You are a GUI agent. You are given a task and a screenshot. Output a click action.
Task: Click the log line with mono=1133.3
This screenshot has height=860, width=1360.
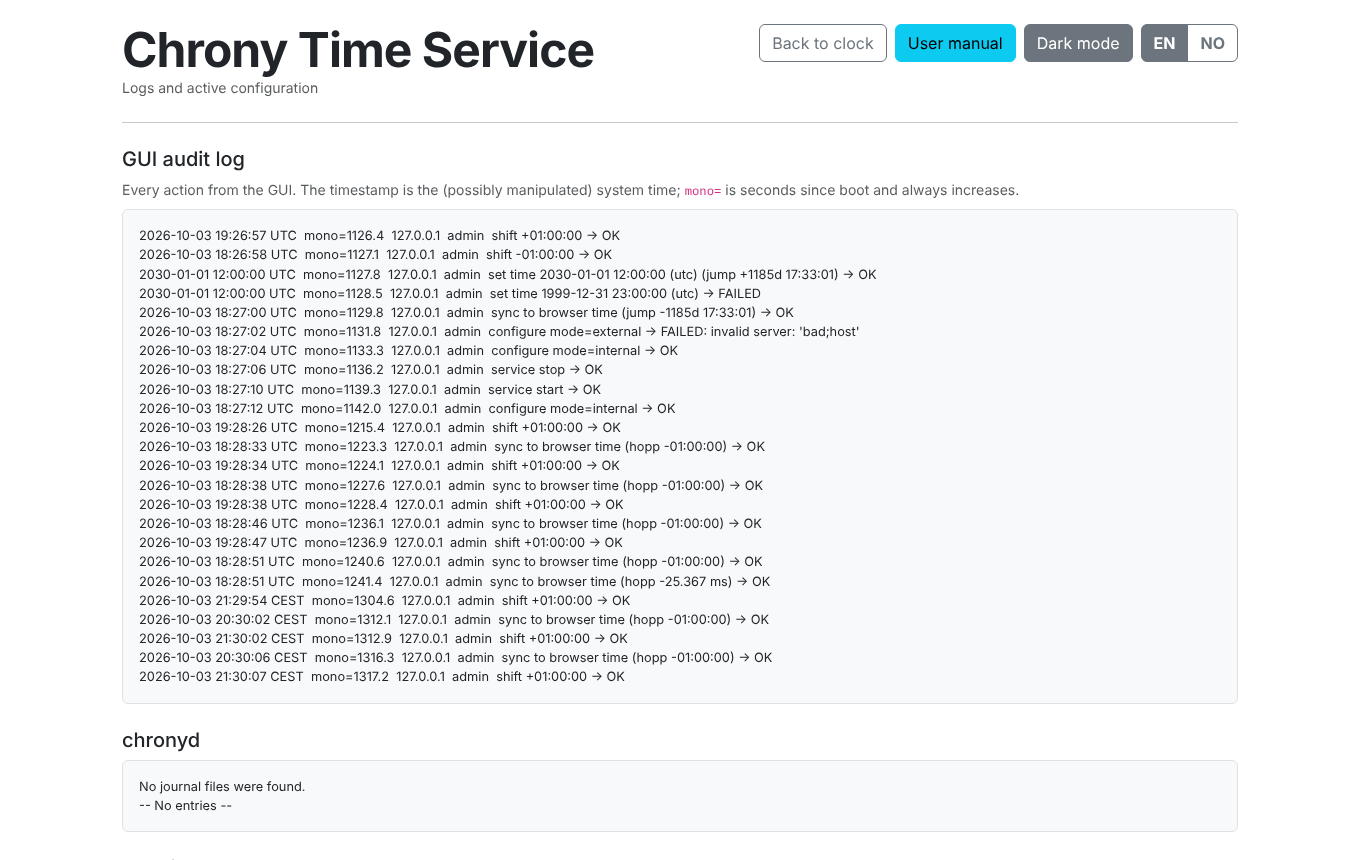pyautogui.click(x=408, y=350)
